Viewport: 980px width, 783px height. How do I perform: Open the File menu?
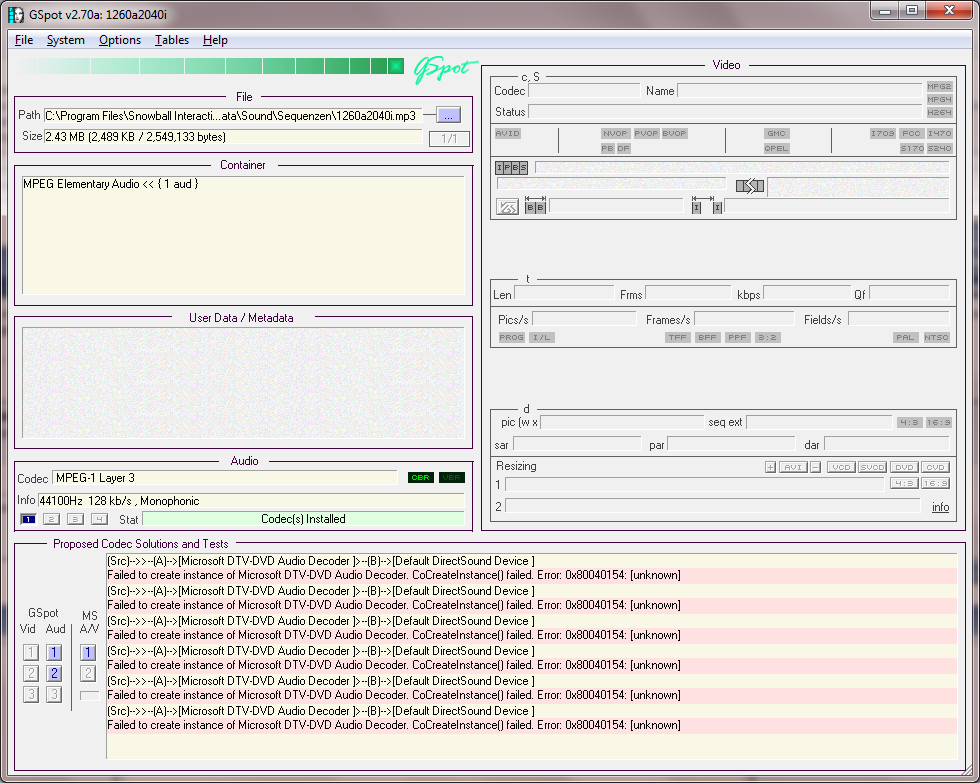(x=24, y=40)
